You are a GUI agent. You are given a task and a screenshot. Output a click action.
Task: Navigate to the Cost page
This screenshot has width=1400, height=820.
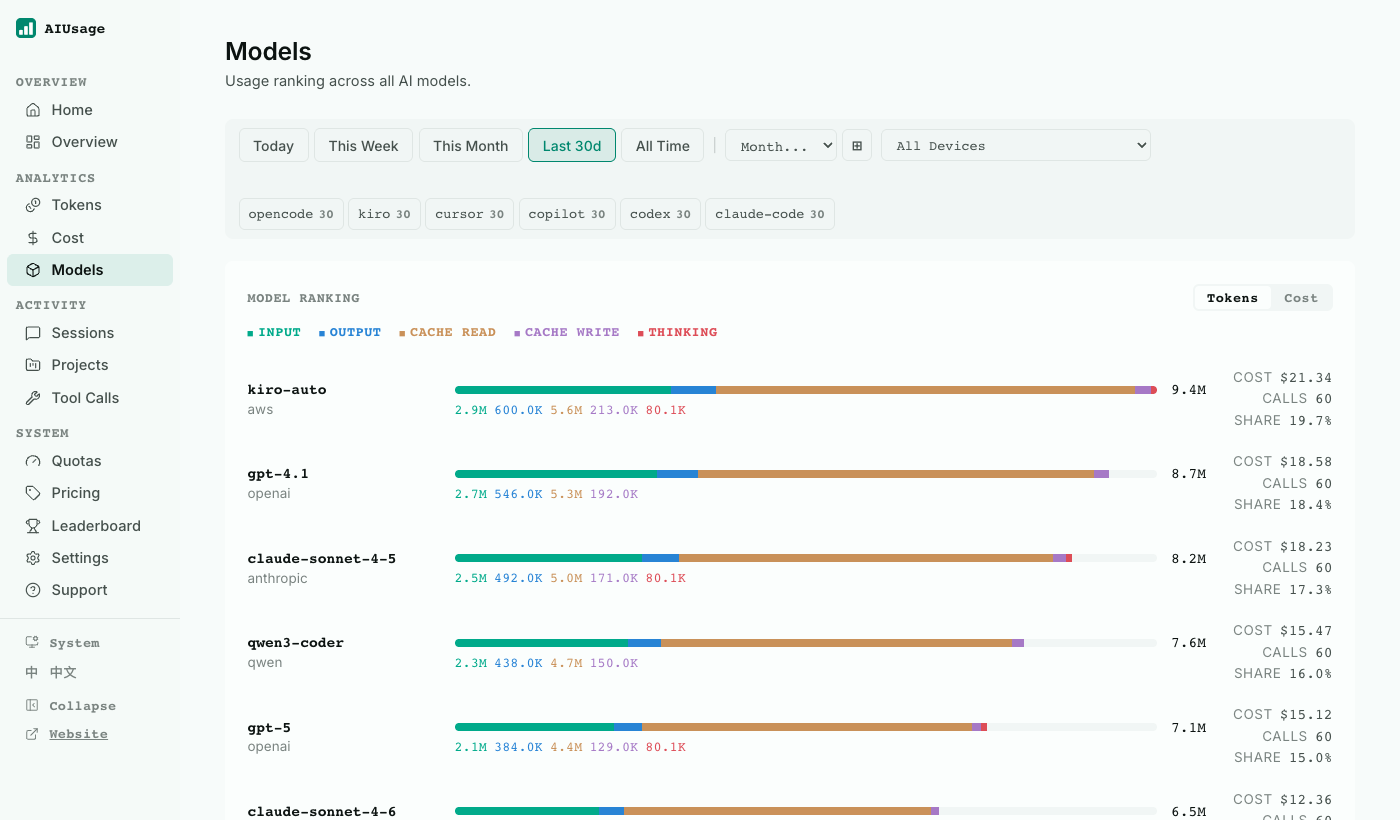pyautogui.click(x=90, y=238)
